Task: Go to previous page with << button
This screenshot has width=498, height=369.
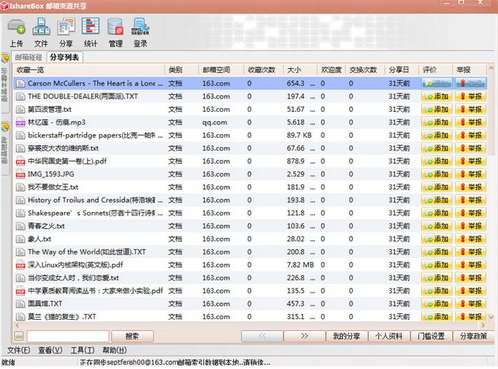Action: pyautogui.click(x=262, y=336)
